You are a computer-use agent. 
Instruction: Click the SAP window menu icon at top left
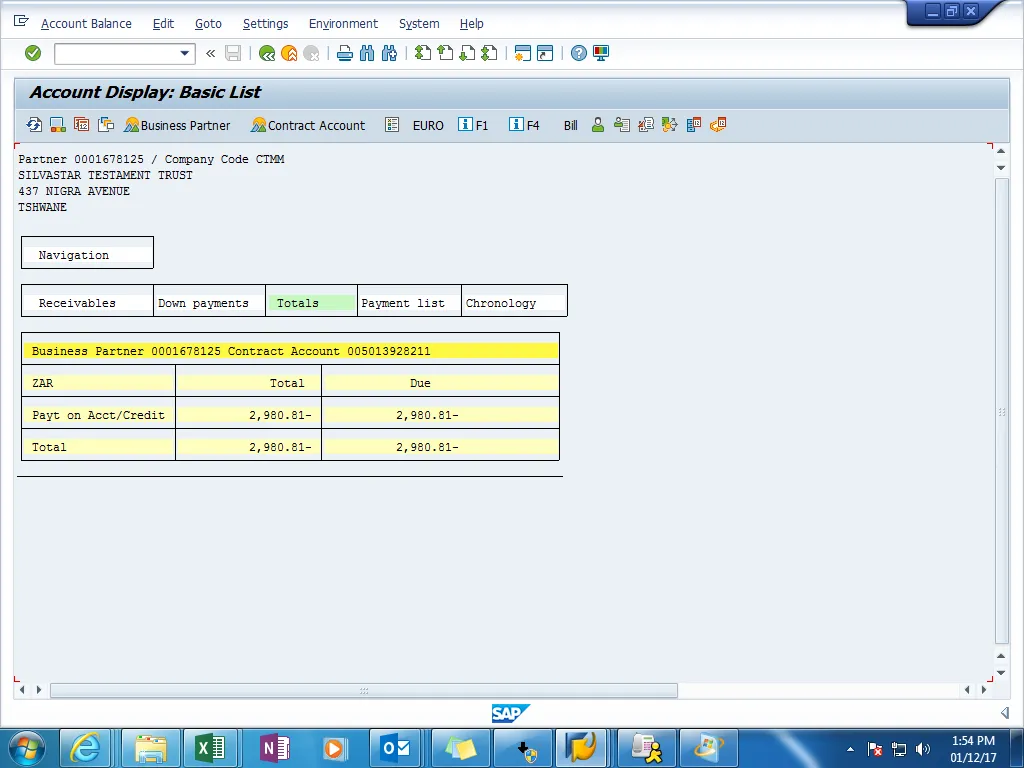(x=21, y=22)
